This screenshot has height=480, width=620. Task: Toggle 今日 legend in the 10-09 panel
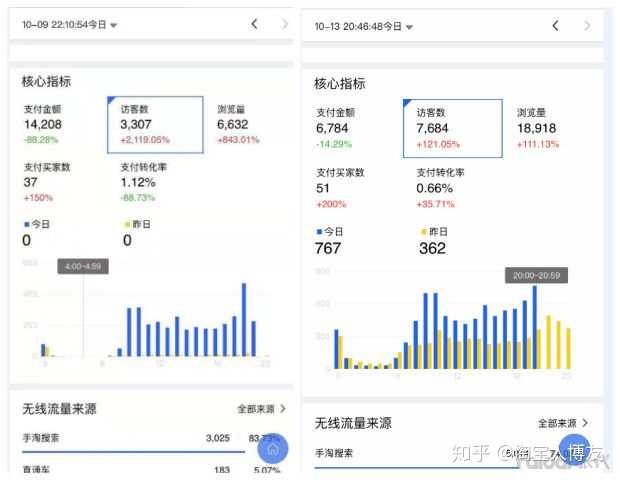35,233
